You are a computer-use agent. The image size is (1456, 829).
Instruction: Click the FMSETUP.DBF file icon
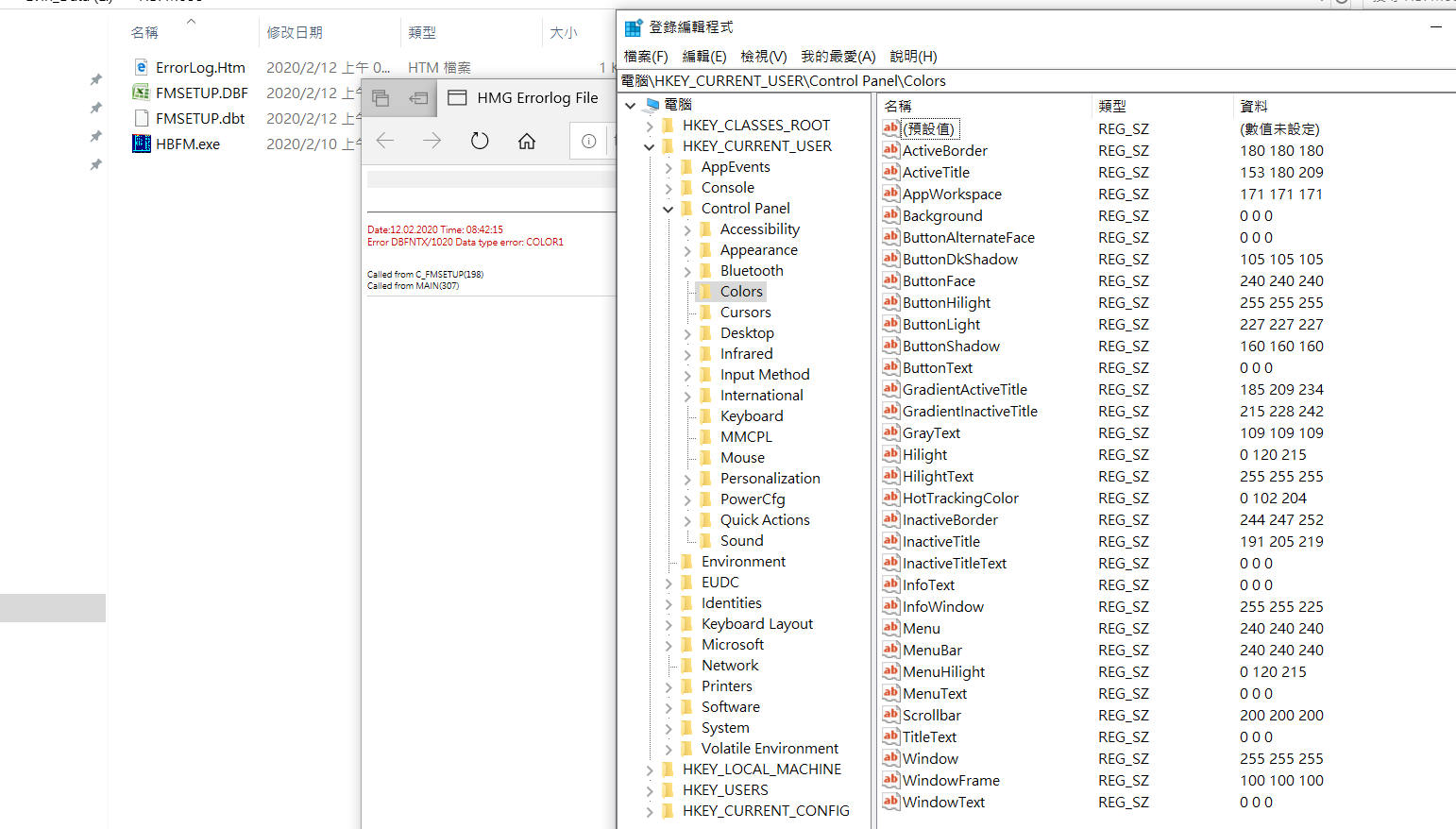tap(141, 93)
